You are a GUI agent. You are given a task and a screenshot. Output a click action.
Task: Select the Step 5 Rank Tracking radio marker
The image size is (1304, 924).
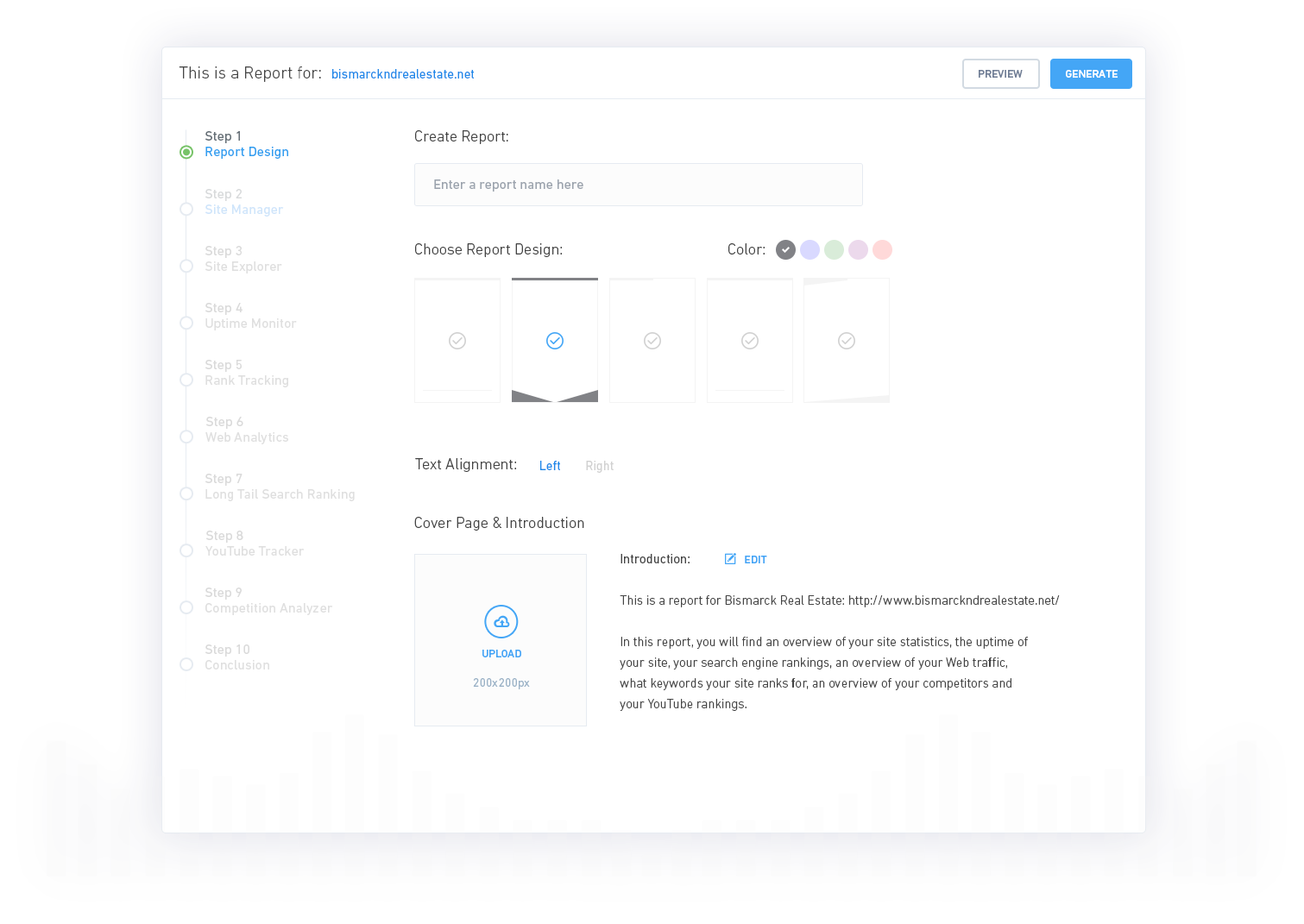click(x=186, y=380)
